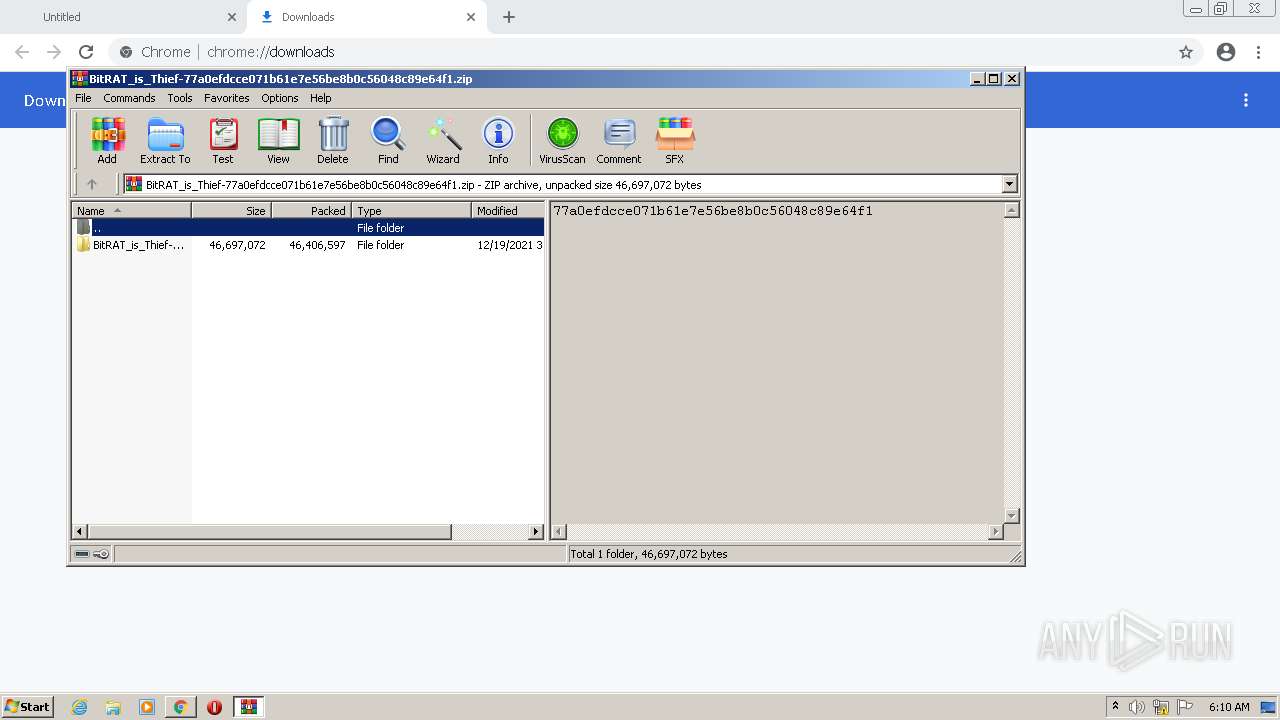Close the Downloads tab
The height and width of the screenshot is (720, 1280).
point(470,17)
